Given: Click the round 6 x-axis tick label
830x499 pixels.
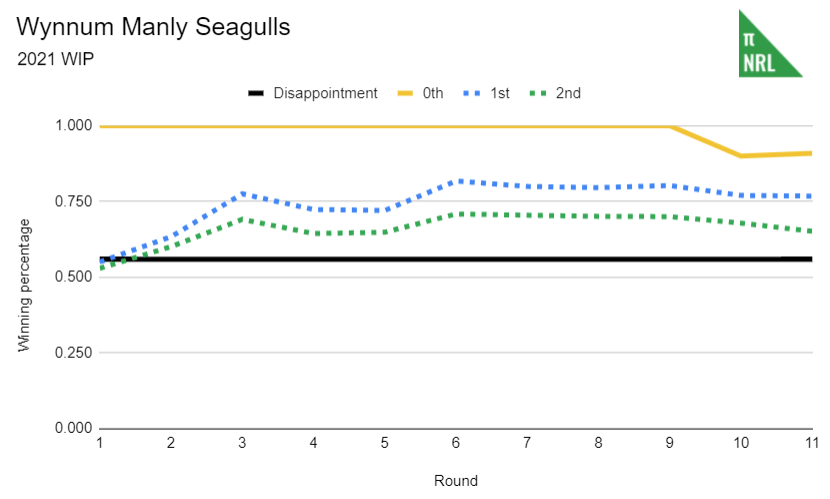Looking at the screenshot, I should tap(455, 442).
